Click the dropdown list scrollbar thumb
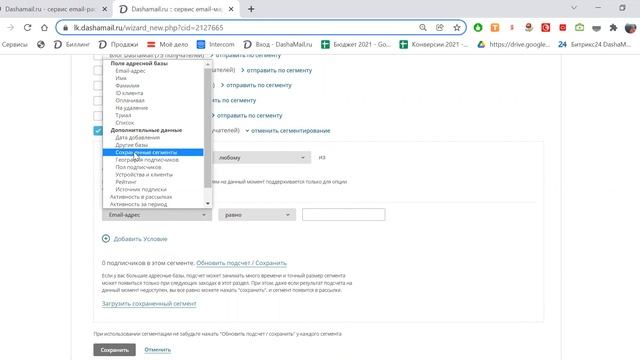640x360 pixels. 208,128
